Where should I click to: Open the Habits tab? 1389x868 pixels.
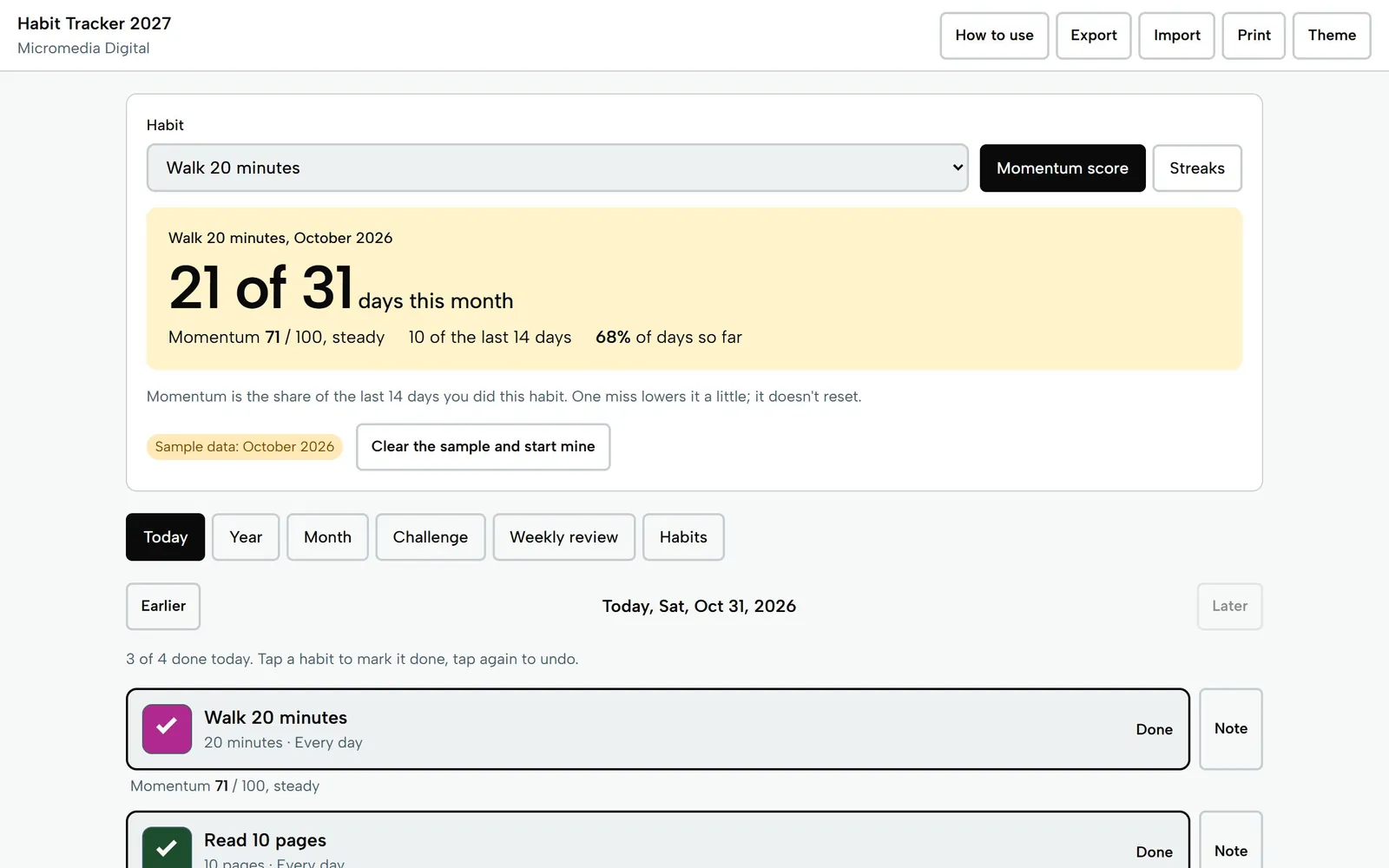[x=683, y=536]
